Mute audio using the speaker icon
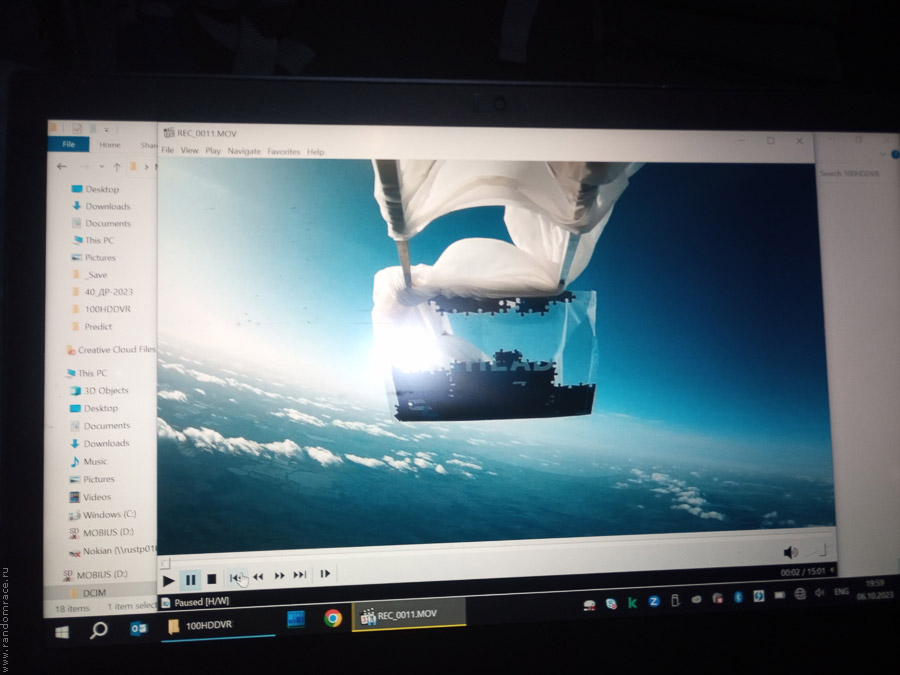The width and height of the screenshot is (900, 675). pyautogui.click(x=790, y=552)
